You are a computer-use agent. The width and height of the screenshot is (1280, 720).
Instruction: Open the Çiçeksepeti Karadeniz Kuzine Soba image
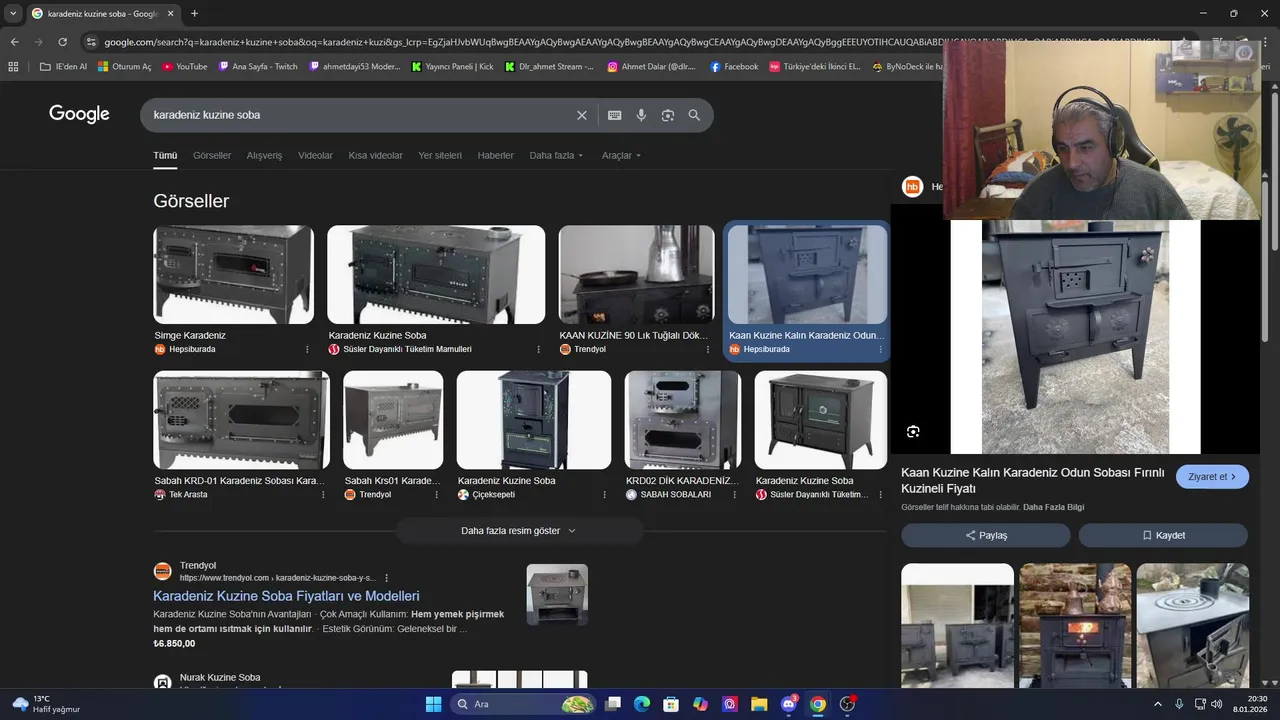[534, 420]
